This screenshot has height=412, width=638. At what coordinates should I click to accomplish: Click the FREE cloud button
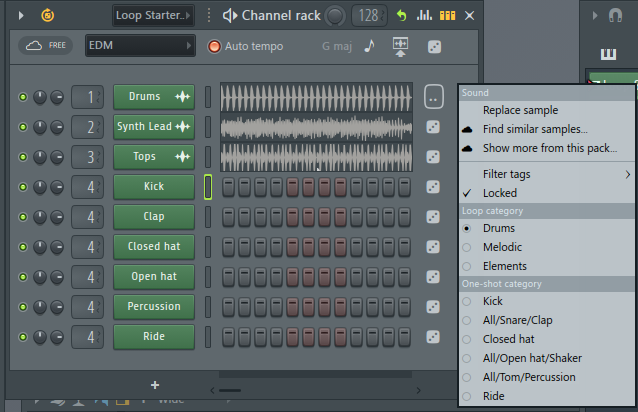[46, 46]
